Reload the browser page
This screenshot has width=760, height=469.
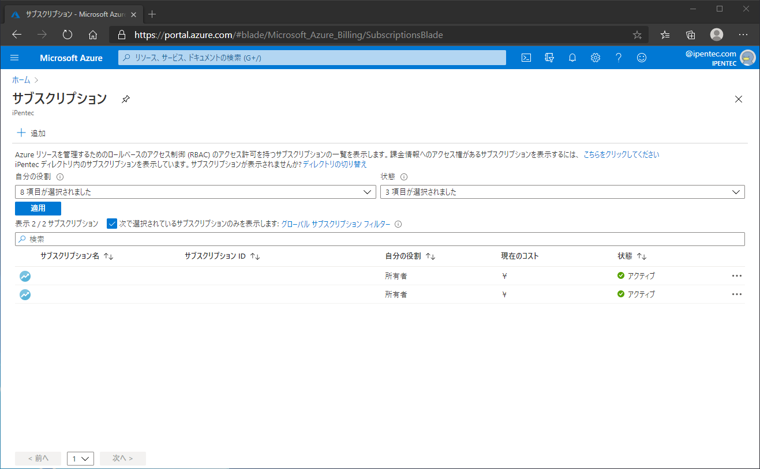67,34
